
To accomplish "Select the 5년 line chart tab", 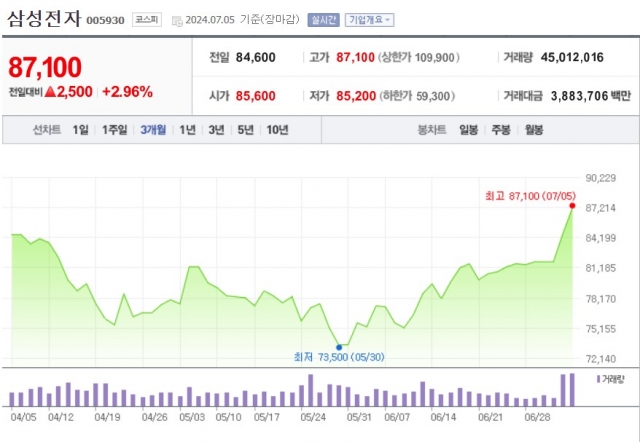I will pyautogui.click(x=245, y=130).
